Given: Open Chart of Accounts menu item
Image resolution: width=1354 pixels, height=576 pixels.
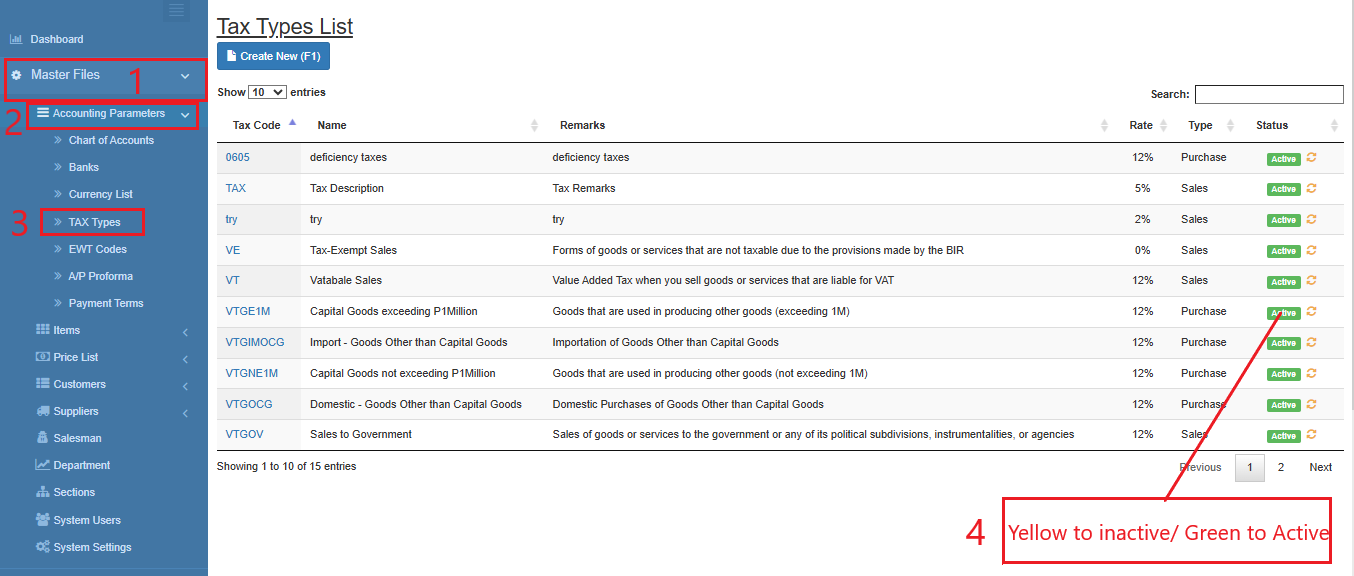Looking at the screenshot, I should click(111, 140).
